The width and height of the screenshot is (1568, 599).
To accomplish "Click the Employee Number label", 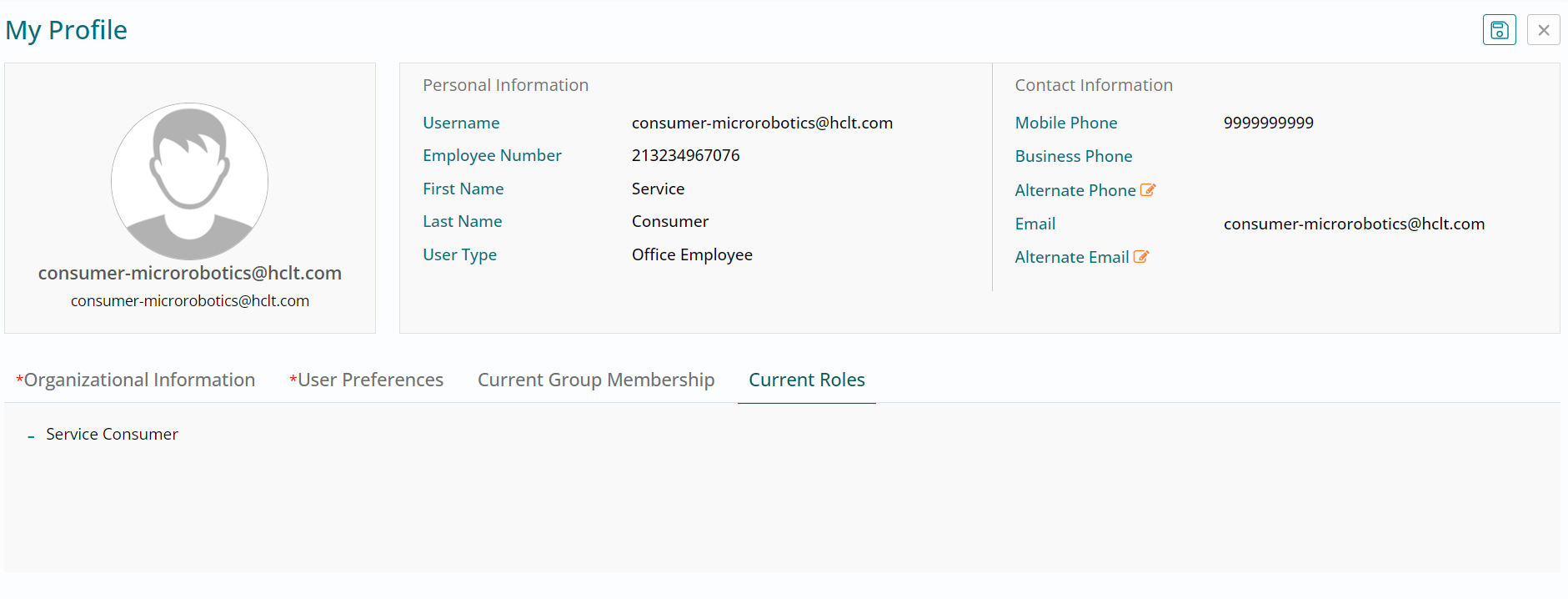I will coord(492,155).
